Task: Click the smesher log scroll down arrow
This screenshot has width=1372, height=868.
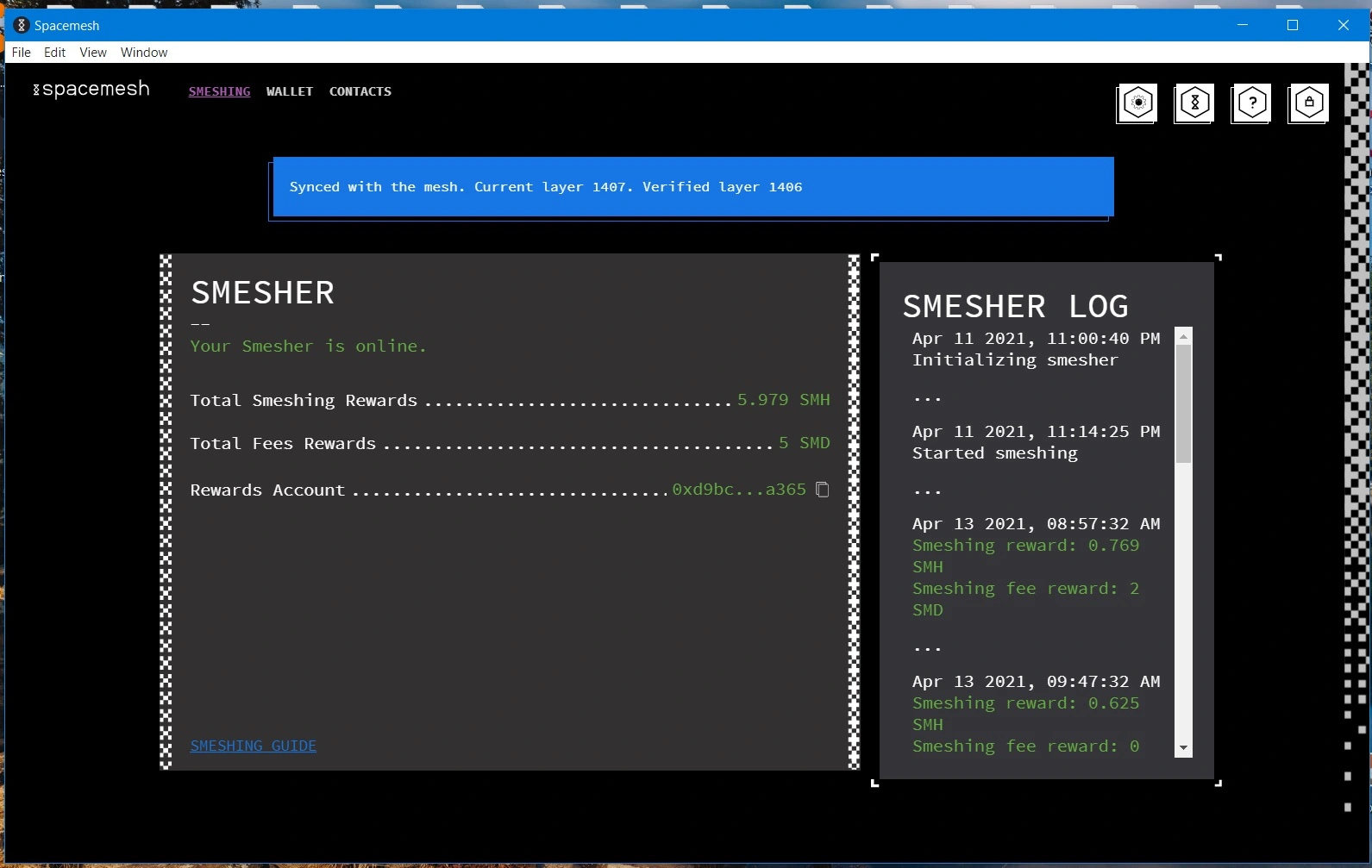Action: pos(1183,748)
